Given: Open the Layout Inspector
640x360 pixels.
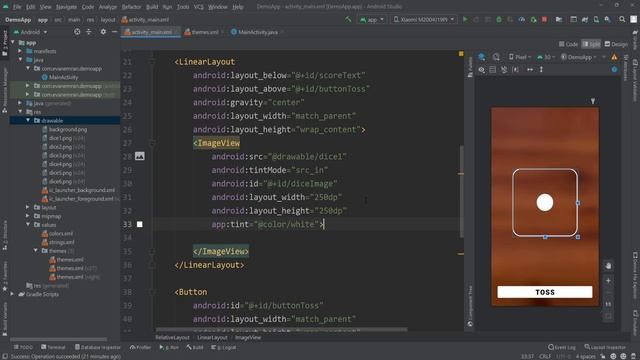Looking at the screenshot, I should pyautogui.click(x=605, y=347).
